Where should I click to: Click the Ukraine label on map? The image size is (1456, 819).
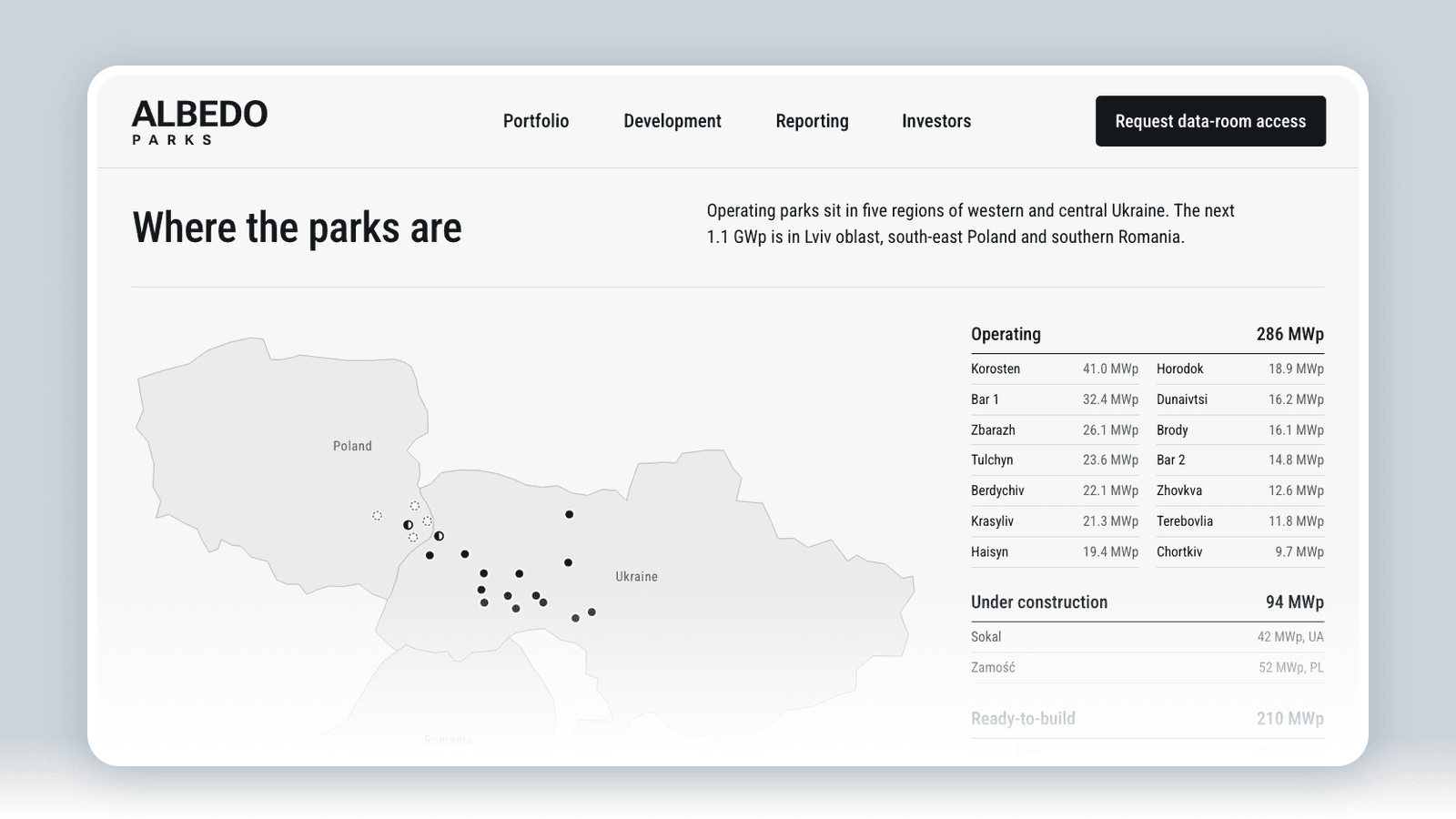[636, 576]
